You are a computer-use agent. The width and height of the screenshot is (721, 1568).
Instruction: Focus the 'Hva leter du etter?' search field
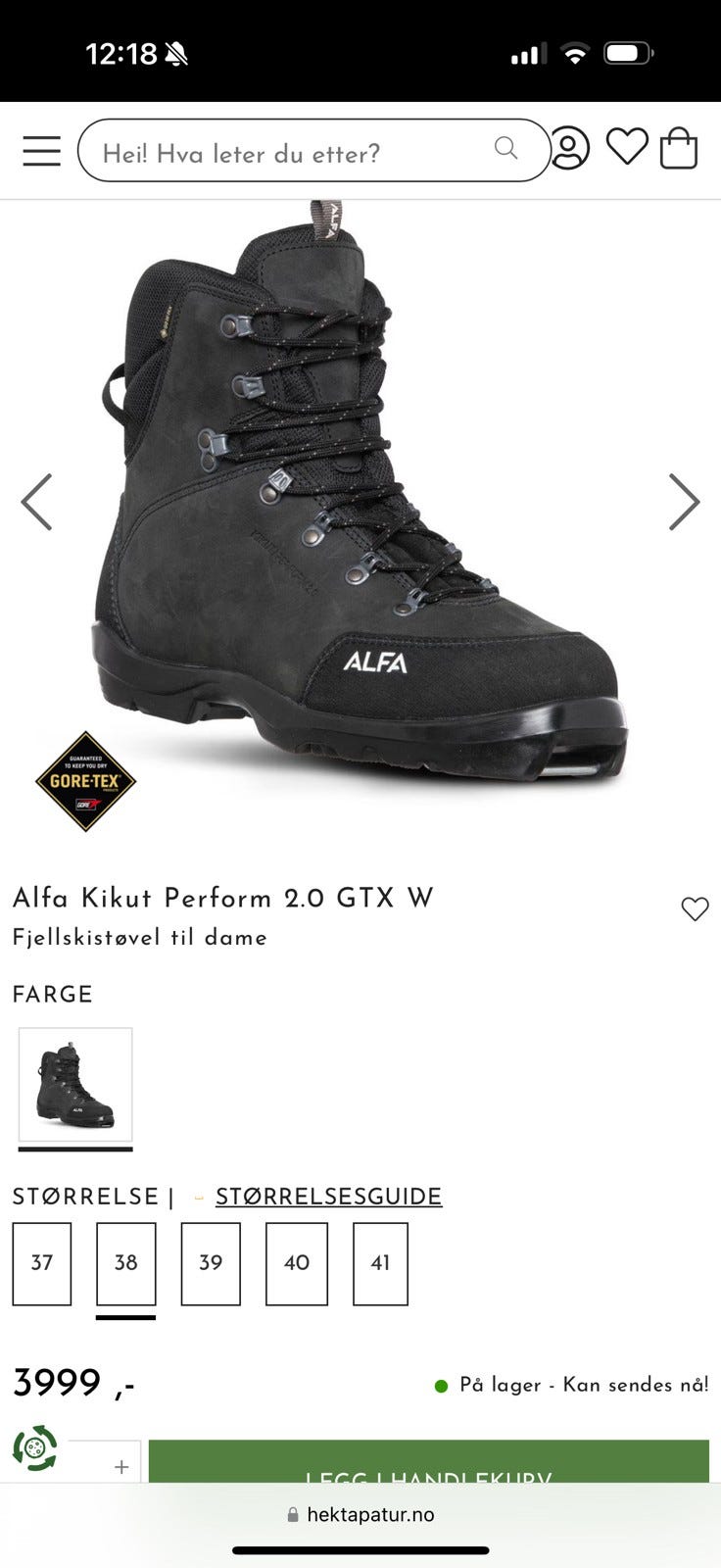[x=314, y=150]
